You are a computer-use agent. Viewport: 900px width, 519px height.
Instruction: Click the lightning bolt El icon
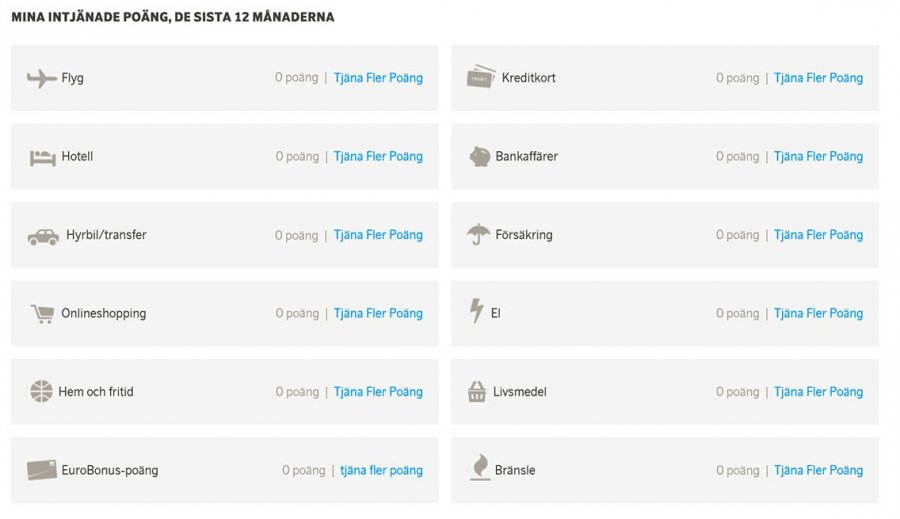[x=477, y=312]
